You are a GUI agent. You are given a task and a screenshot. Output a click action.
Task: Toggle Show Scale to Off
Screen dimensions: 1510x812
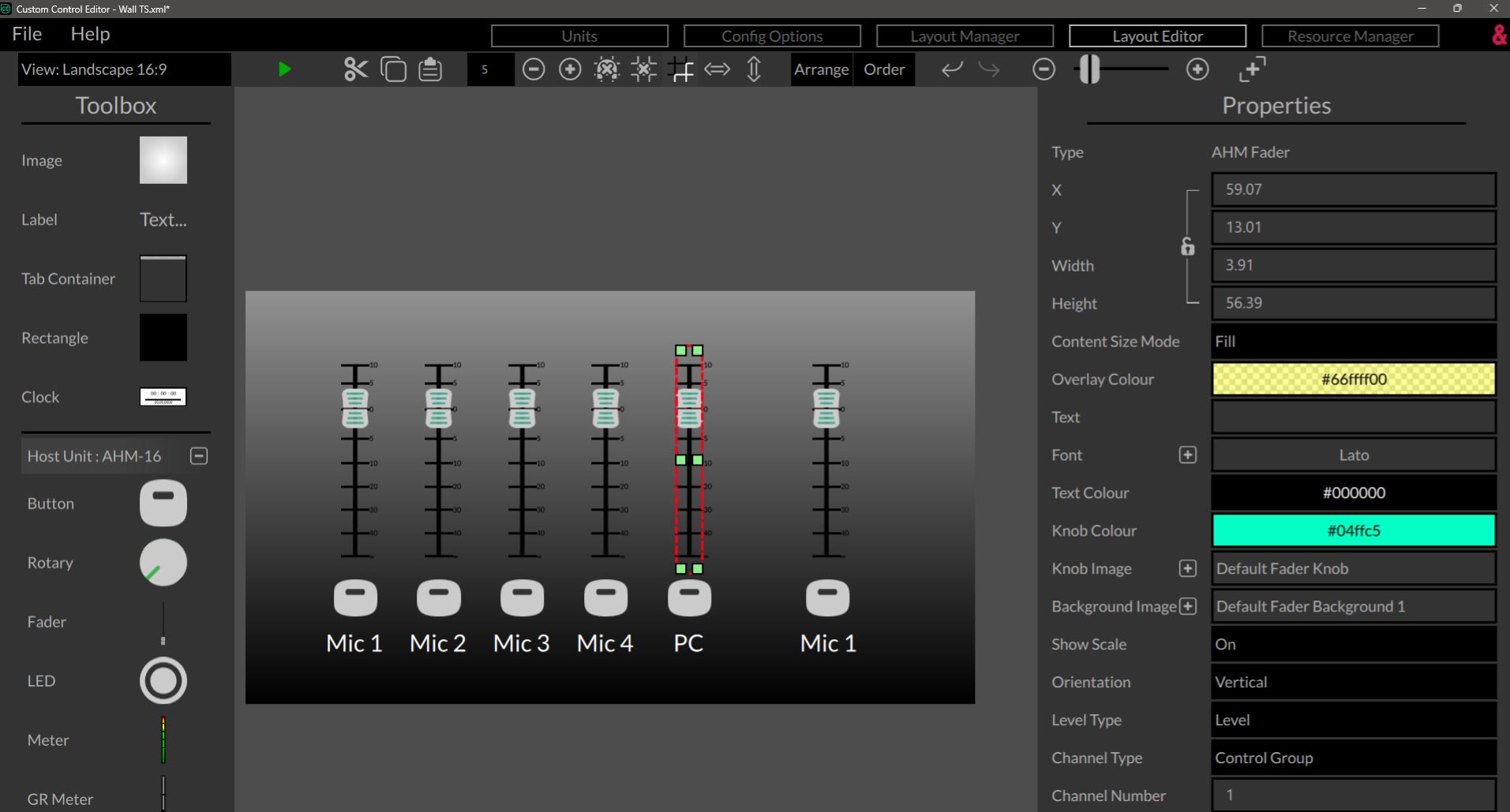(1352, 644)
